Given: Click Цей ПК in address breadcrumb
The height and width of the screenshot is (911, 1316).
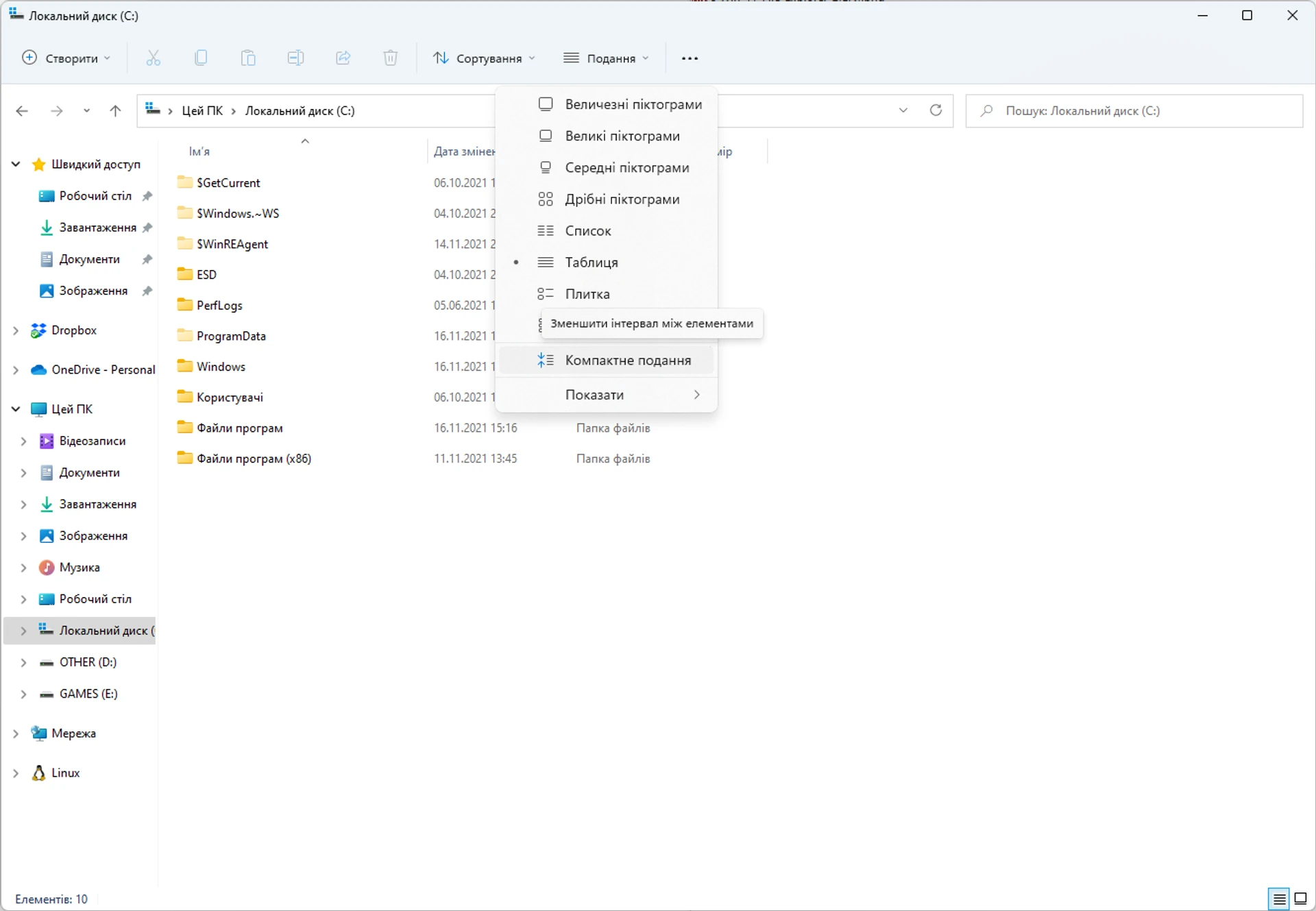Looking at the screenshot, I should pyautogui.click(x=202, y=110).
